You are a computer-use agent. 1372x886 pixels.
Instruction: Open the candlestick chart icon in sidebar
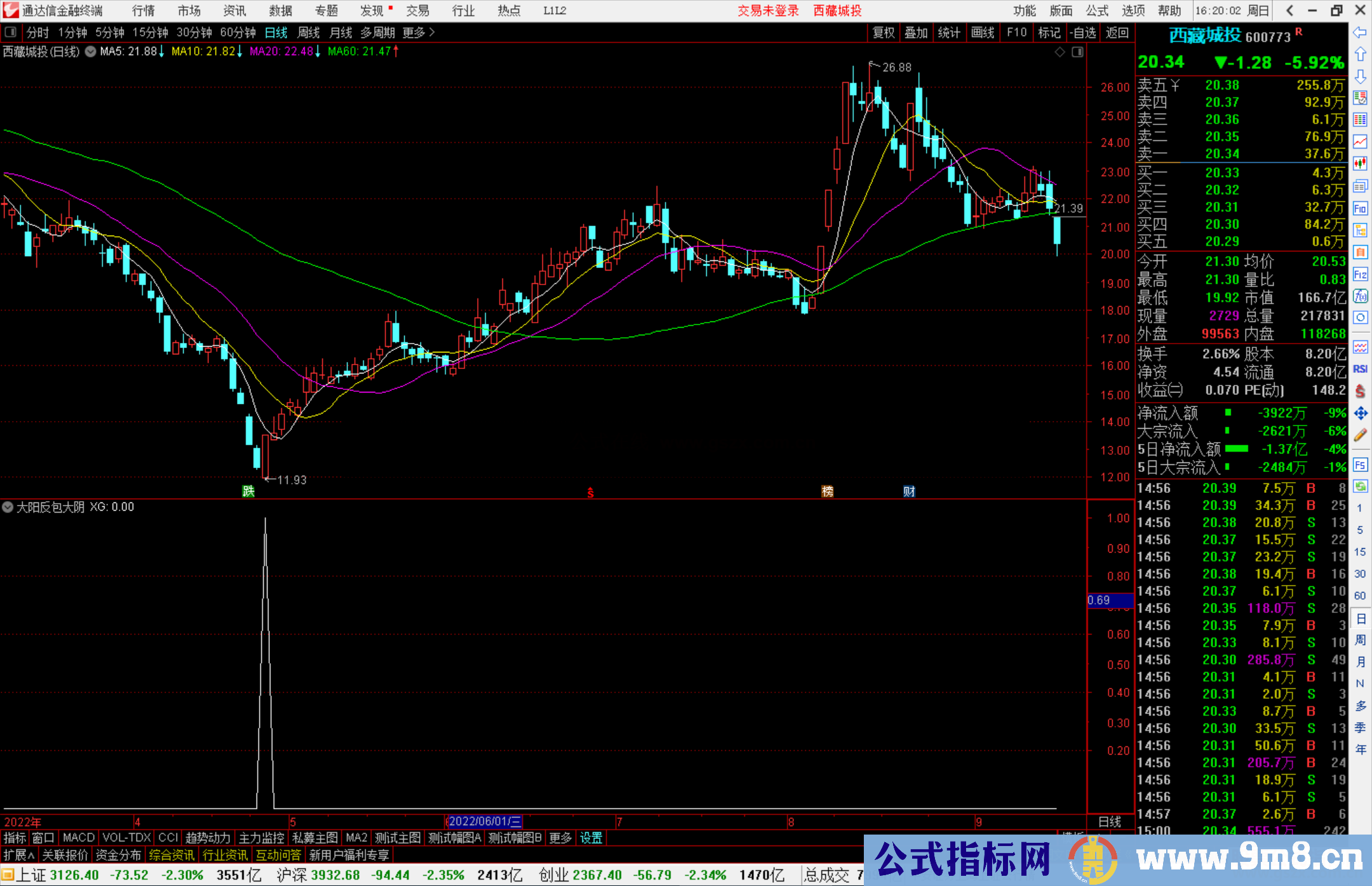pos(1360,164)
